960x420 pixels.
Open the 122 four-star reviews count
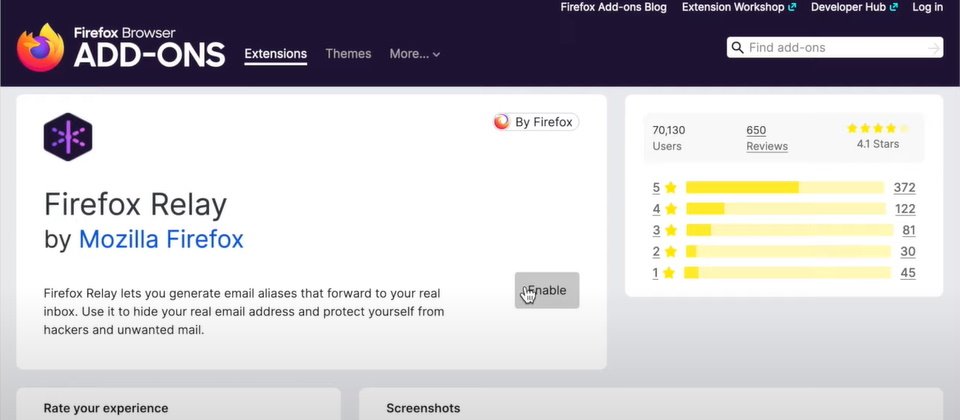905,209
